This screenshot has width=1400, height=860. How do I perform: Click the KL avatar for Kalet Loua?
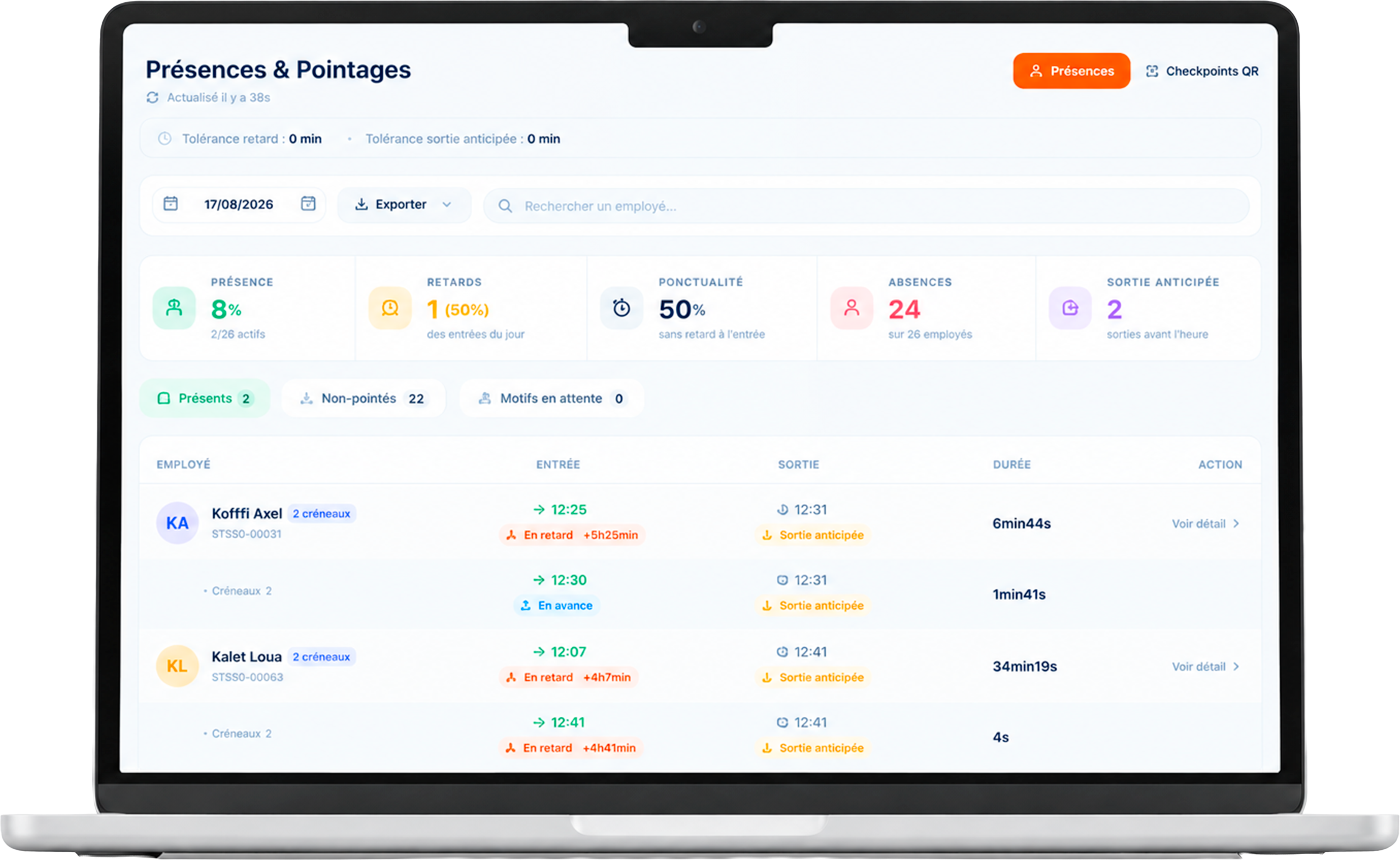point(177,666)
